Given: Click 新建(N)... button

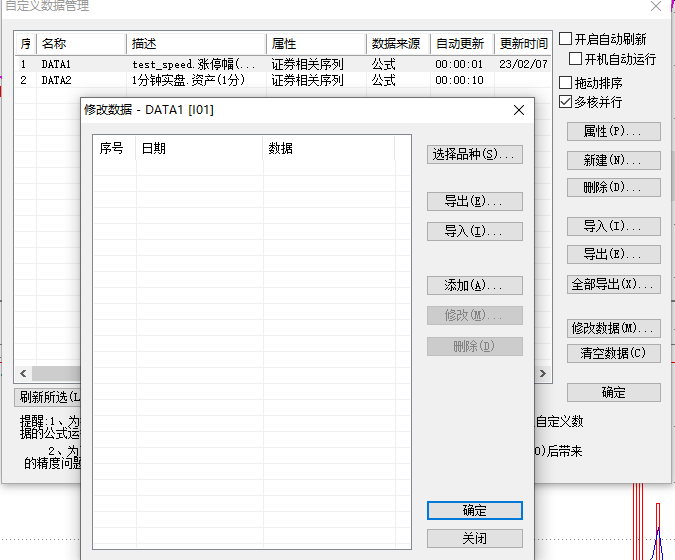Looking at the screenshot, I should pyautogui.click(x=613, y=160).
